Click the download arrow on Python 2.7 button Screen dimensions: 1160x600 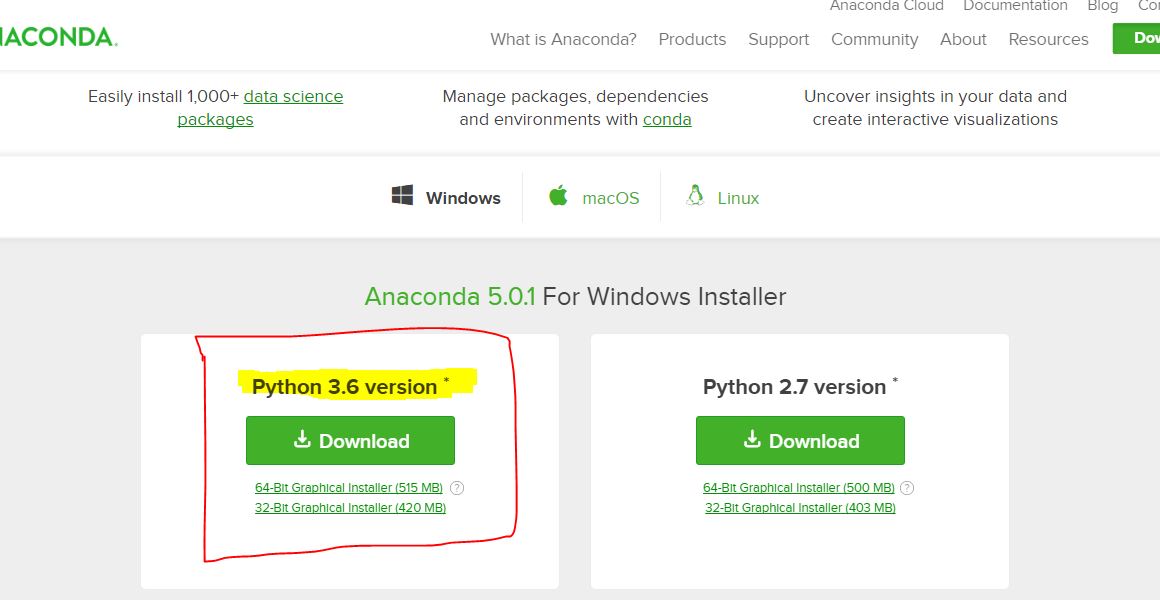coord(751,440)
